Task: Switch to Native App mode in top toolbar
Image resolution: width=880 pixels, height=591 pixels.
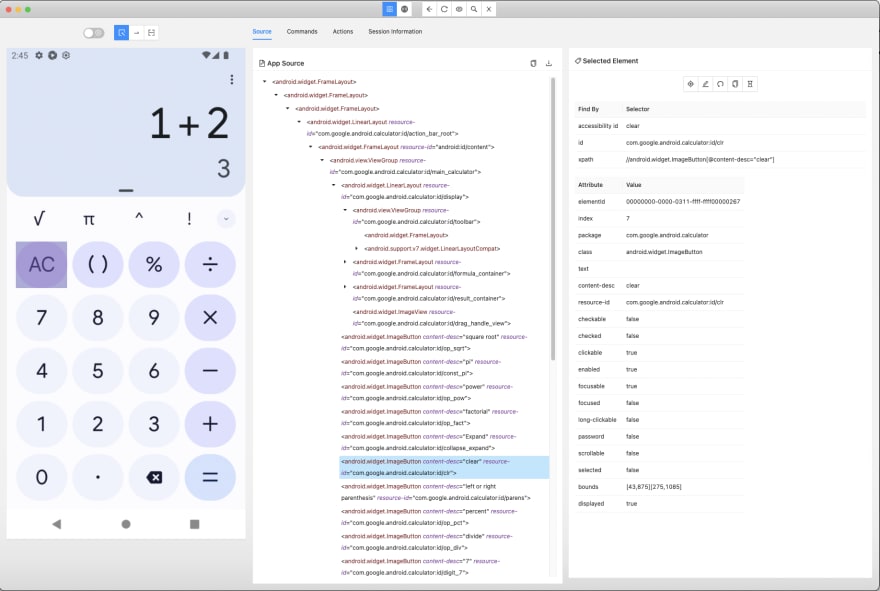Action: 389,9
